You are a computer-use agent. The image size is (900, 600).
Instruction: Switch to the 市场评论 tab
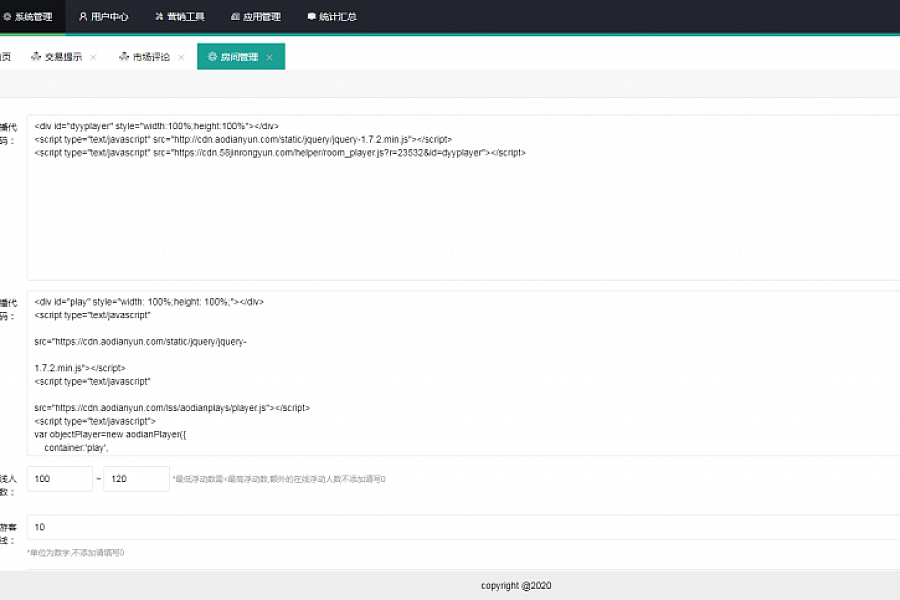145,57
